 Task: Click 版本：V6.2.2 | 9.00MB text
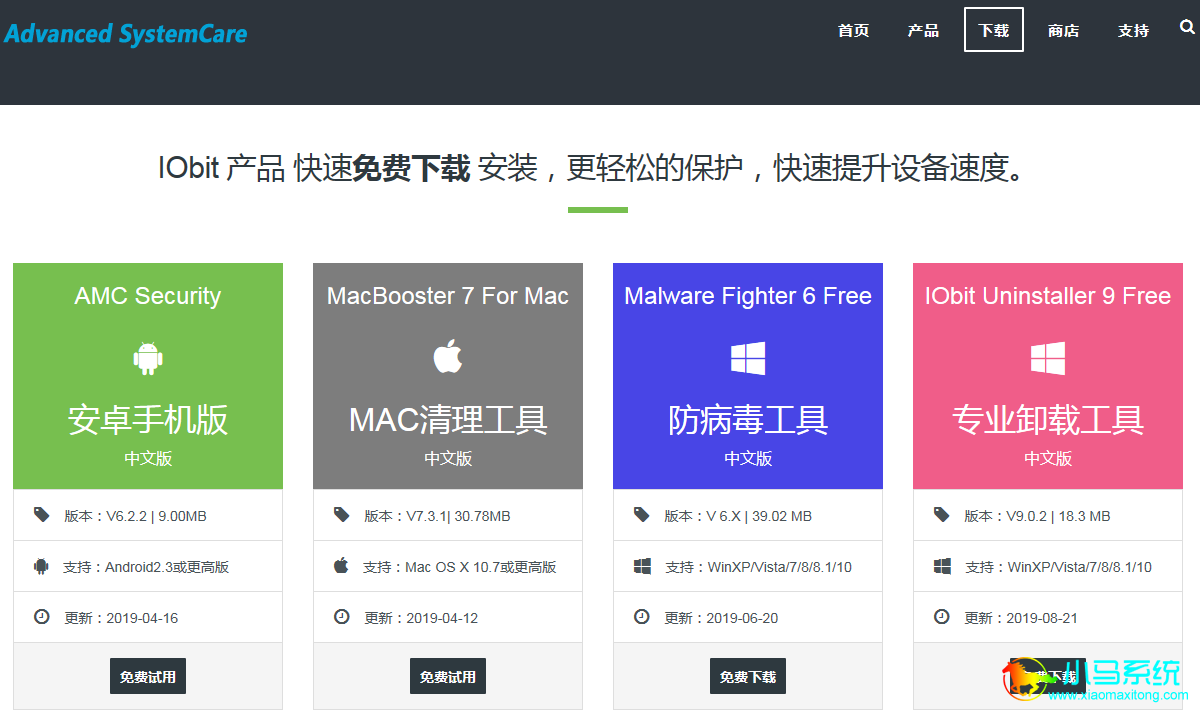click(135, 516)
